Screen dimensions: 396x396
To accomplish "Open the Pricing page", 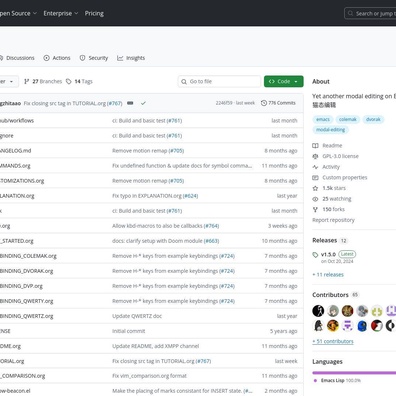I will pos(94,13).
